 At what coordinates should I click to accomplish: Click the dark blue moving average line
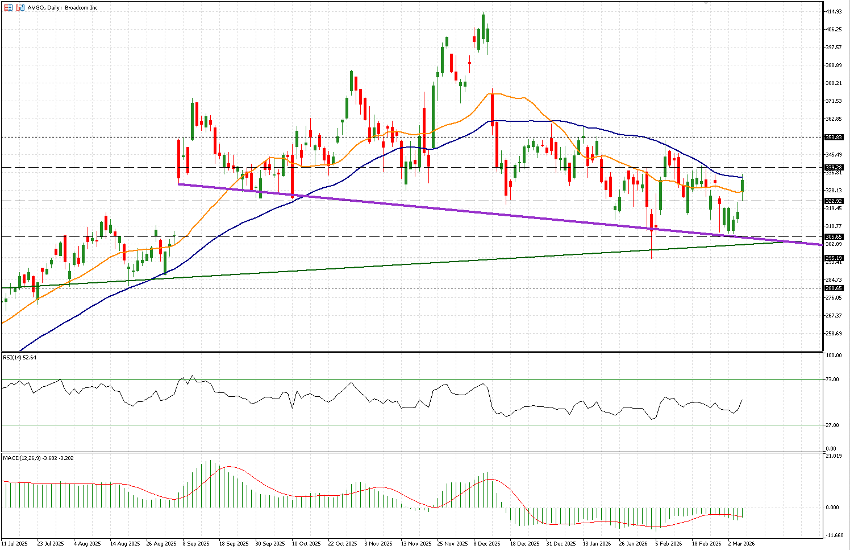(x=560, y=124)
